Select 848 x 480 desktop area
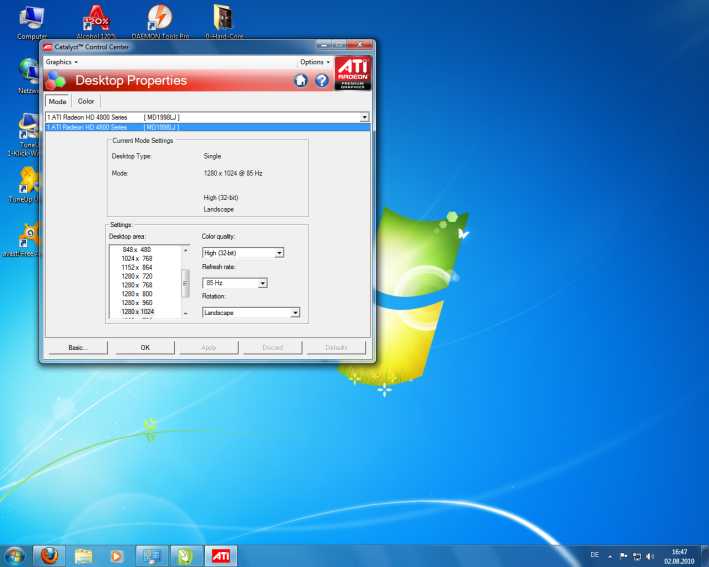The image size is (709, 567). point(137,250)
